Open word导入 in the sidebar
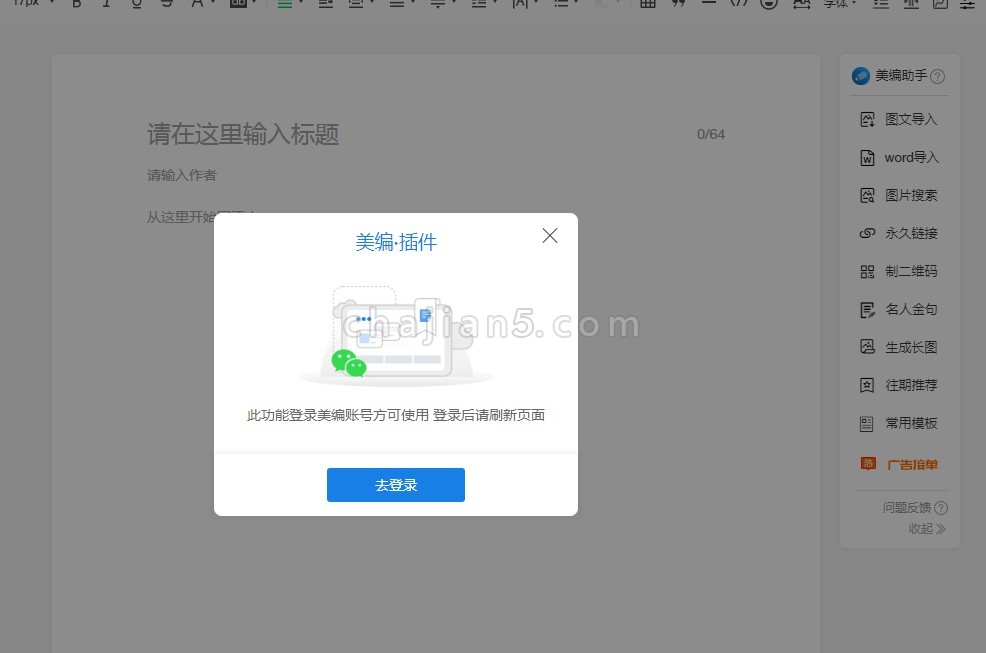This screenshot has width=986, height=653. (x=899, y=157)
